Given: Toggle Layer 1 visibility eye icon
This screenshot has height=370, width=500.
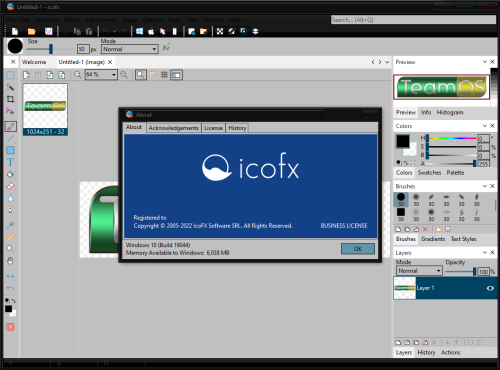Looking at the screenshot, I should click(490, 288).
